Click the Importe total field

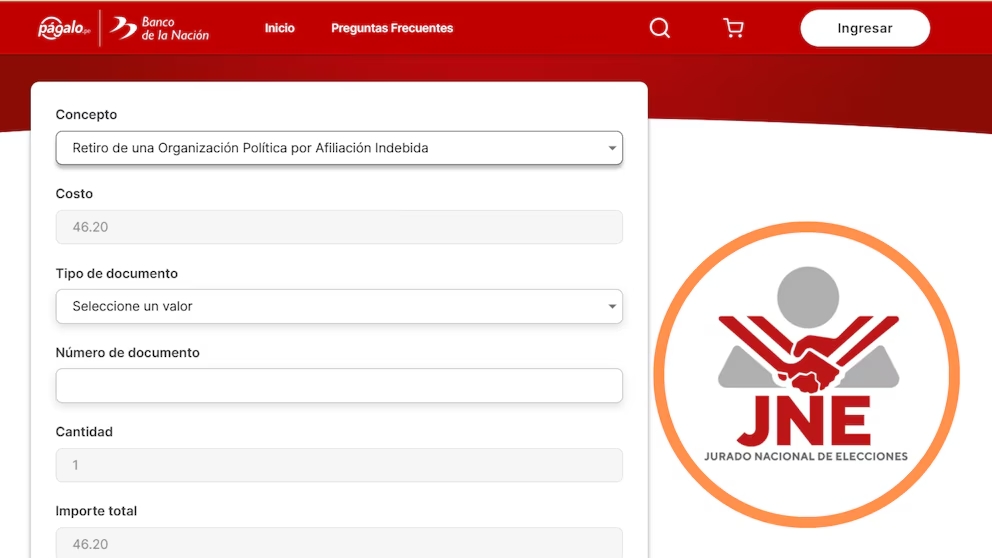pos(339,543)
